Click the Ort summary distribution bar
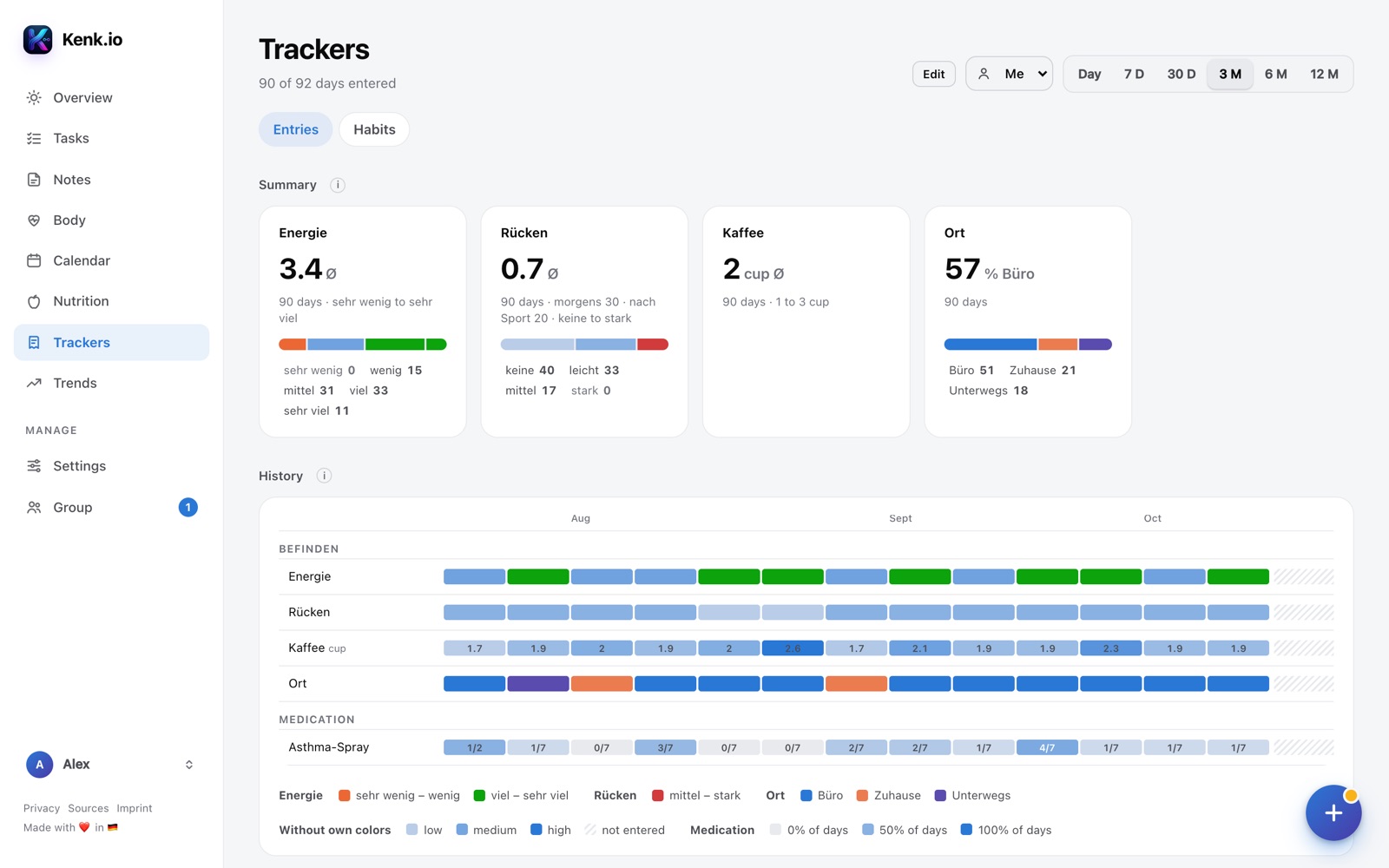 1028,345
